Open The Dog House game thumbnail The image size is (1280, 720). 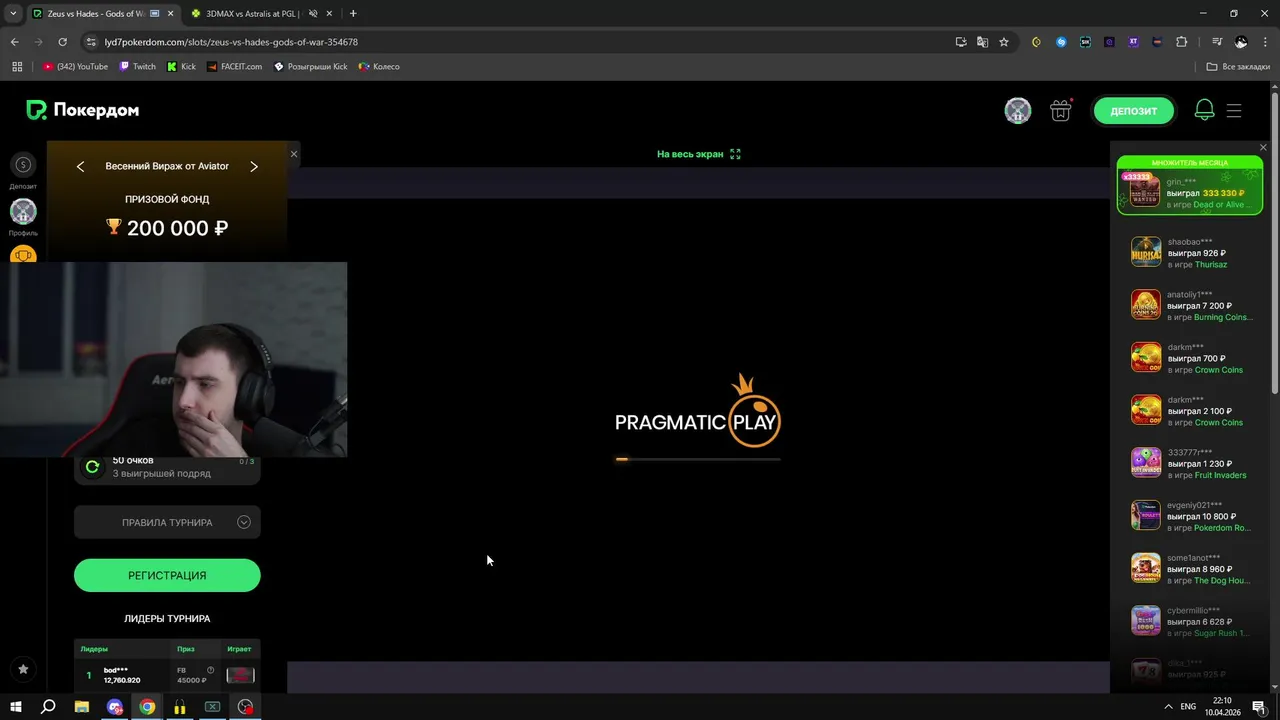click(1146, 568)
